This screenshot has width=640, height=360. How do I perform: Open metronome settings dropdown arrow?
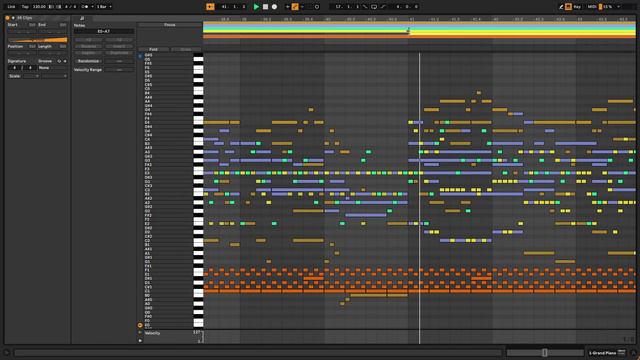[92, 7]
